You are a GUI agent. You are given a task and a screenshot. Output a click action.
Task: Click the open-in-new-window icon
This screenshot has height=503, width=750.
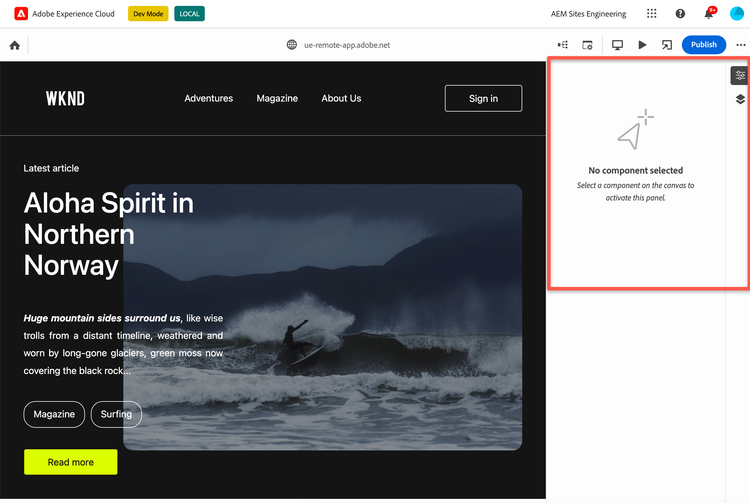coord(666,45)
